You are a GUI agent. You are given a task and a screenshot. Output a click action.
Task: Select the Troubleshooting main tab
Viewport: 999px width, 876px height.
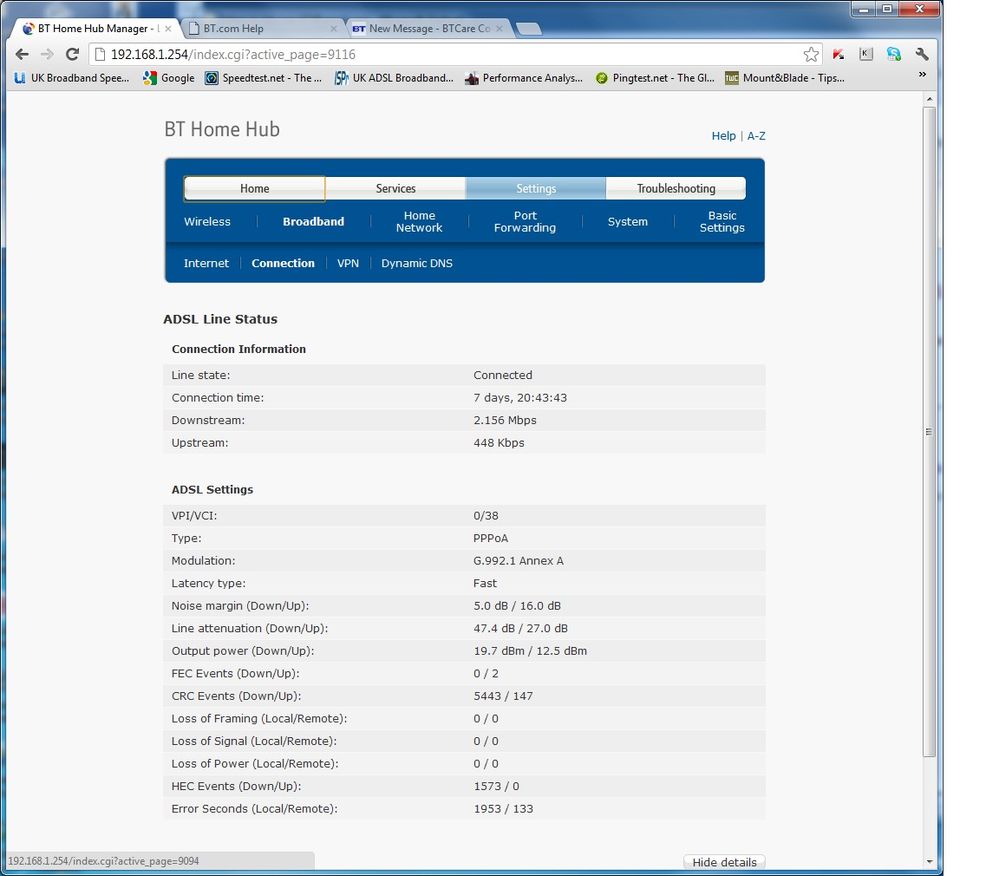[676, 189]
